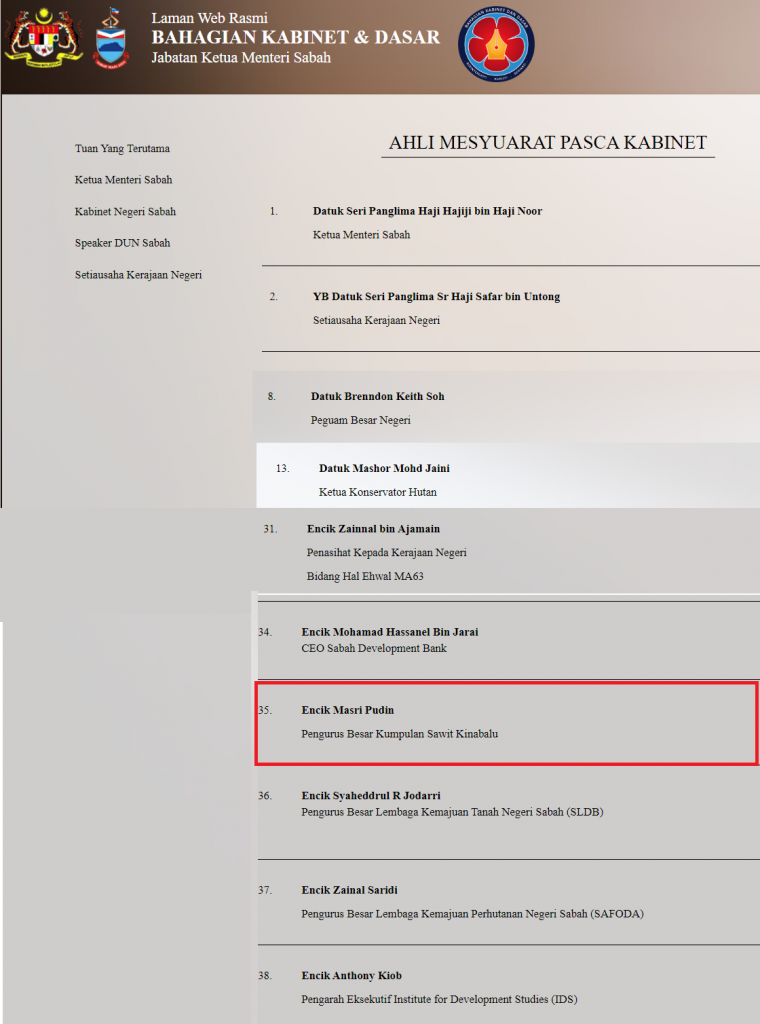Click the AHLI MESYUARAT PASCA KABINET heading
The width and height of the screenshot is (760, 1024).
click(548, 142)
